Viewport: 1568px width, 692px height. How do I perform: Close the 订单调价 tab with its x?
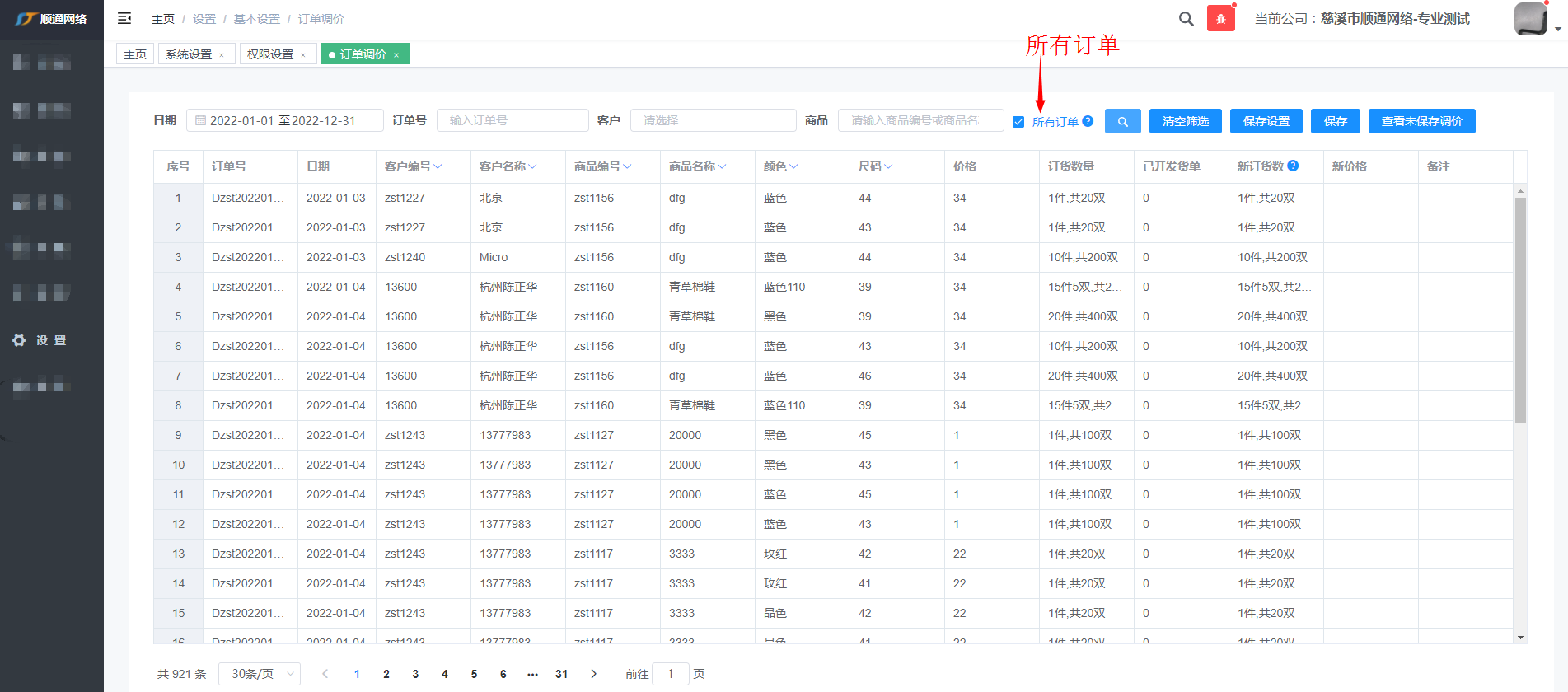click(396, 55)
